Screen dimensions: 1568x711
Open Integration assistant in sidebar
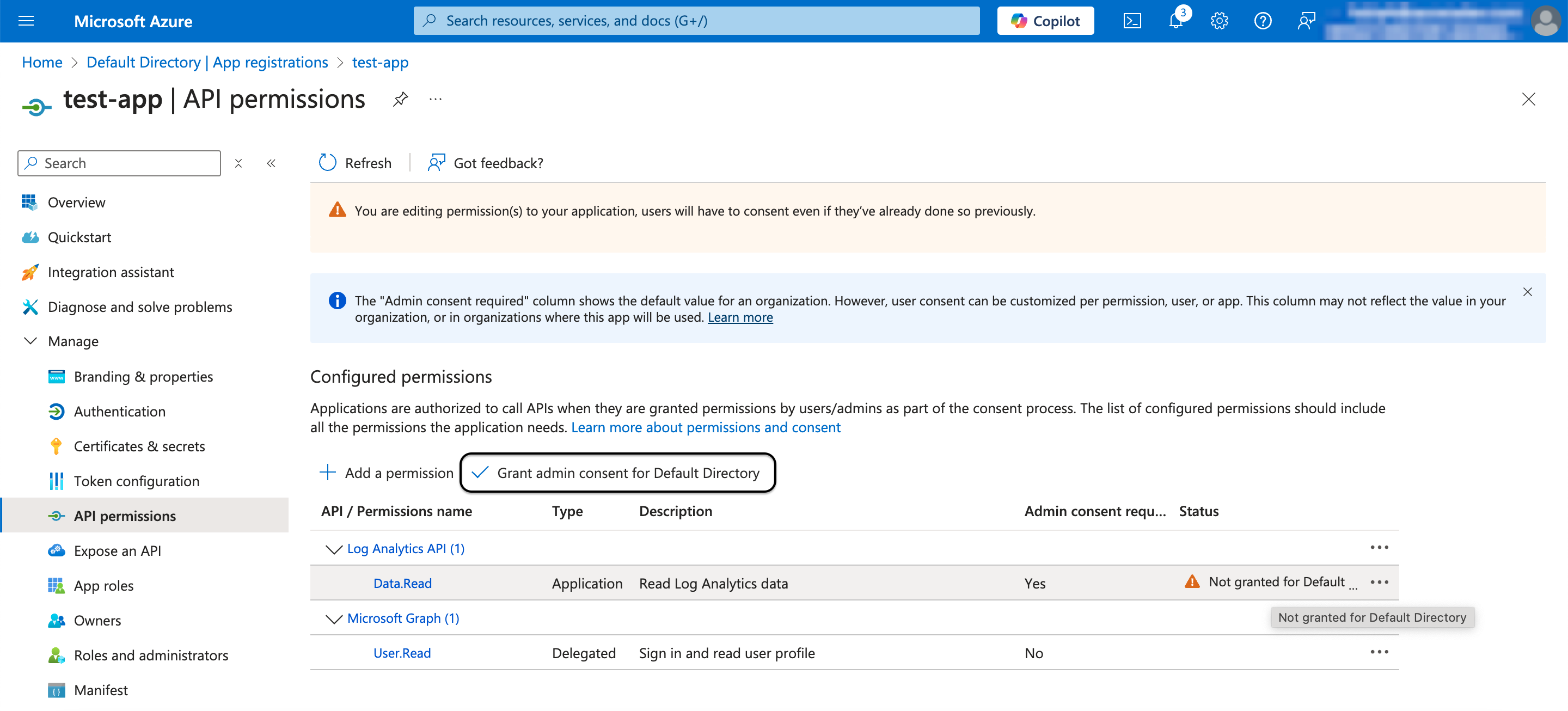[110, 272]
